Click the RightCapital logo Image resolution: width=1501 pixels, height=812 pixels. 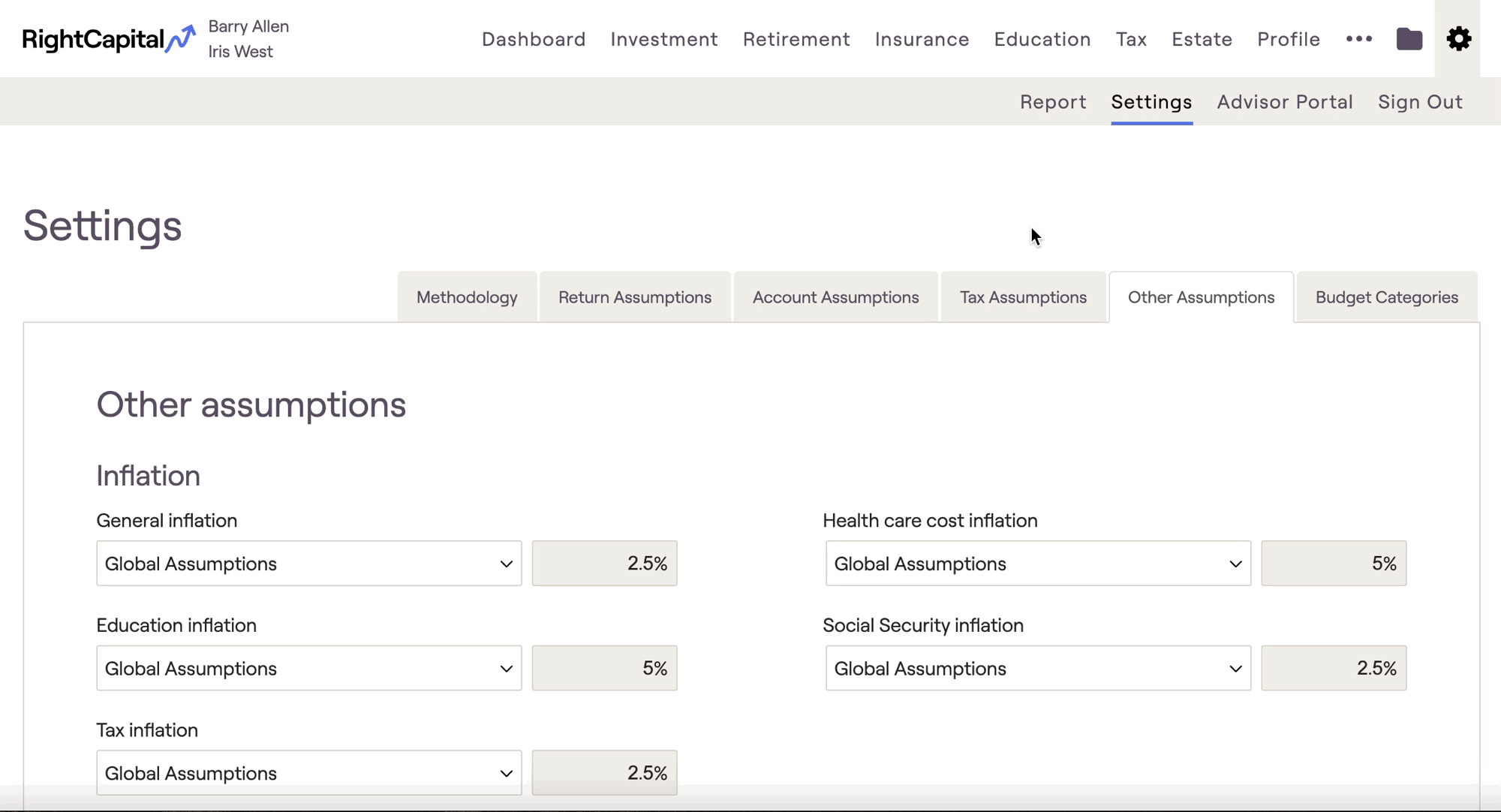tap(109, 39)
